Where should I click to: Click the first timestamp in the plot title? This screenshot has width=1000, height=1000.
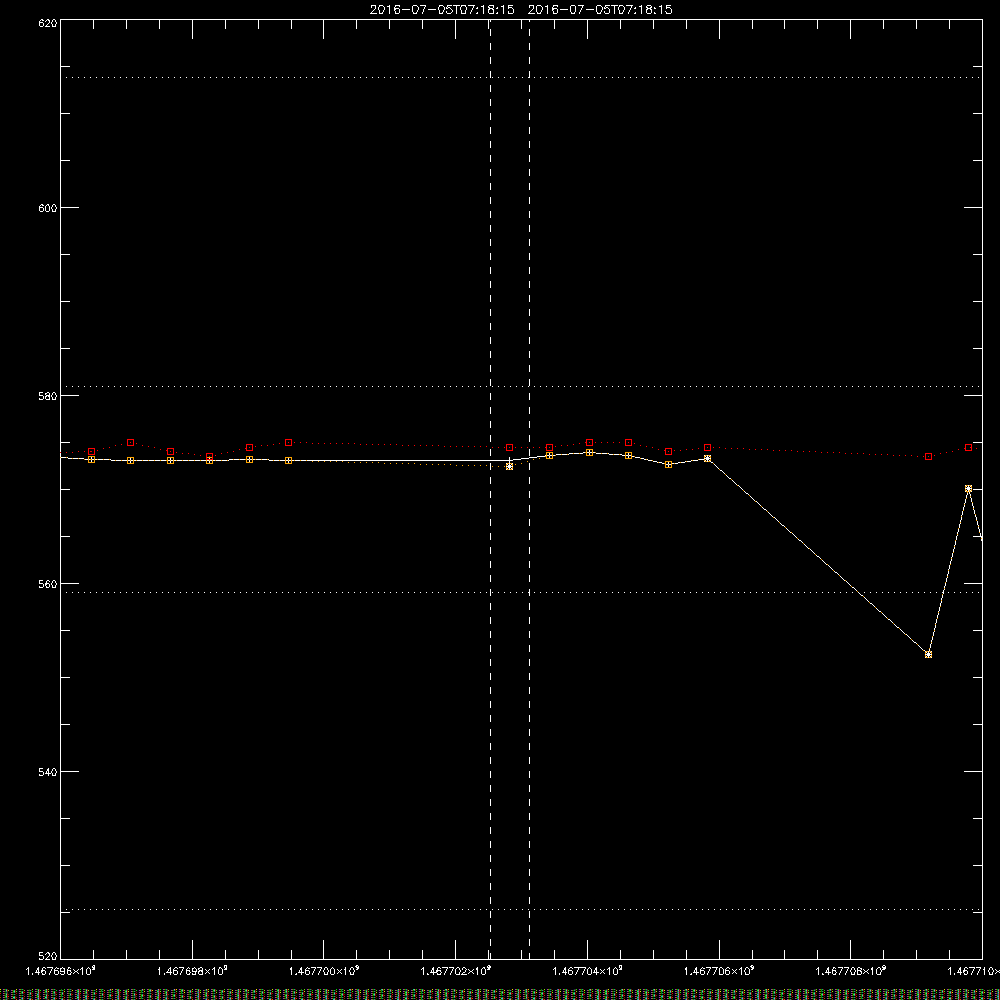click(x=442, y=10)
